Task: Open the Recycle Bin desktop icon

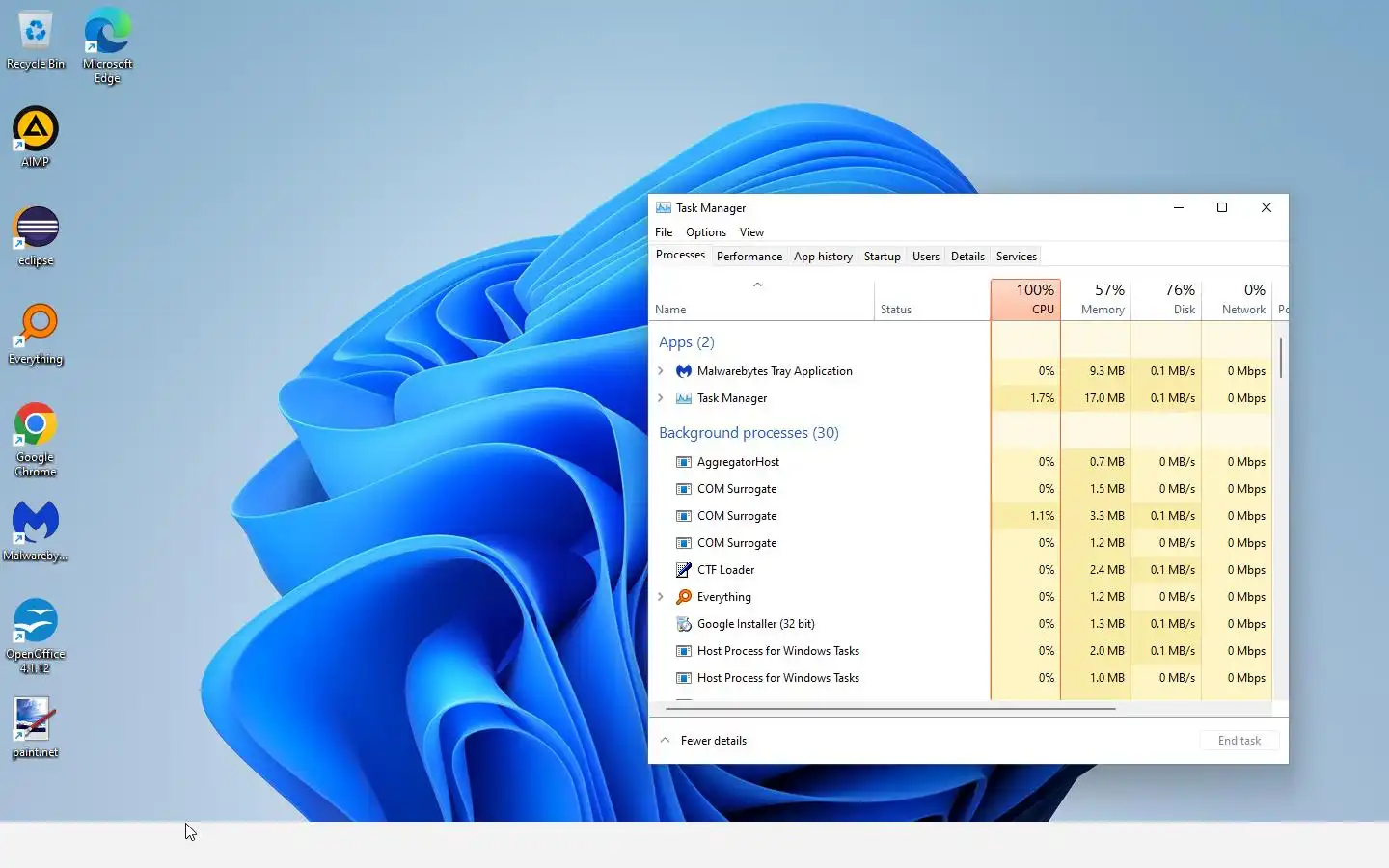Action: pyautogui.click(x=36, y=41)
